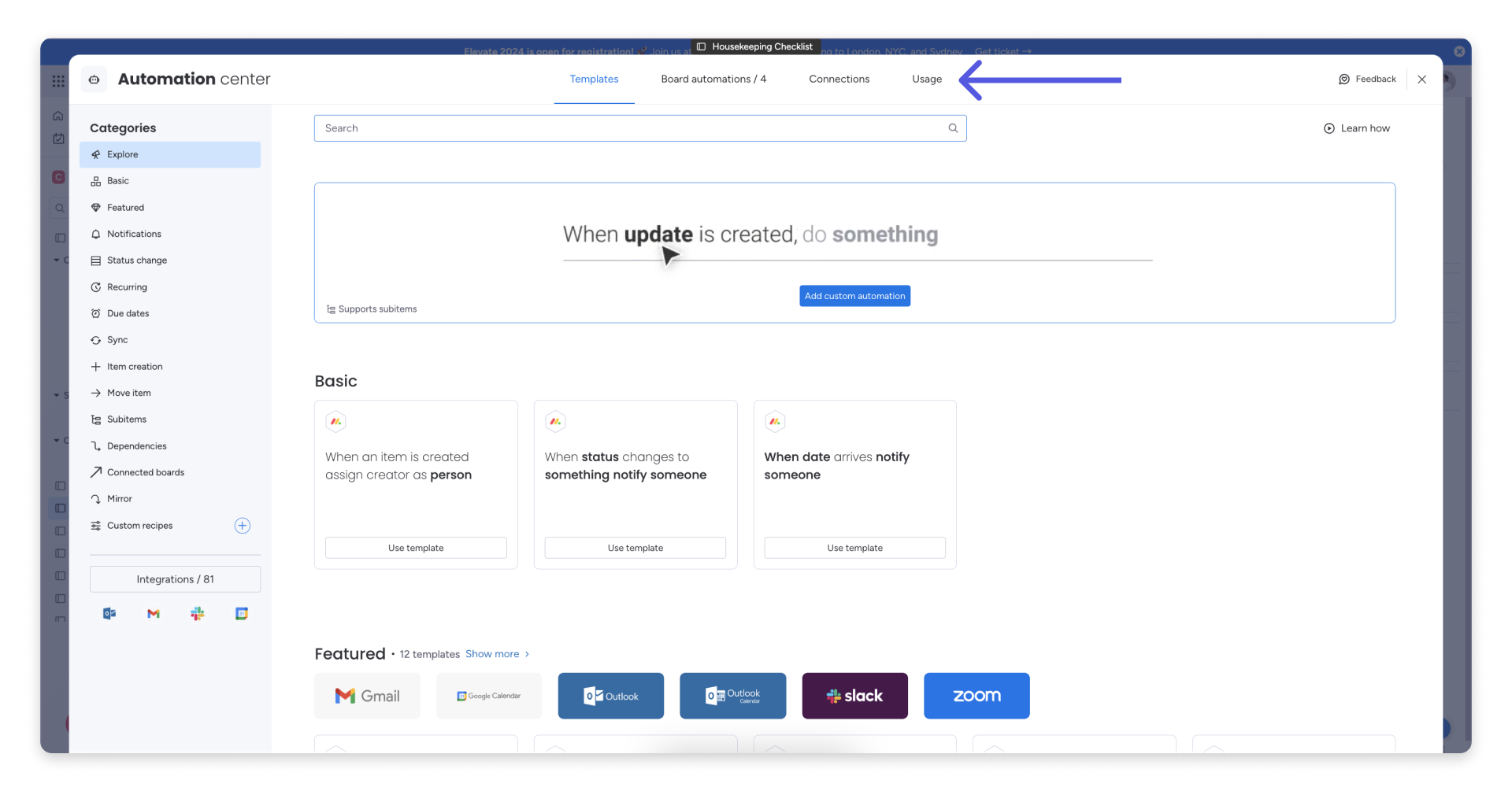The image size is (1512, 791).
Task: Use template for When date arrives notify someone
Action: tap(854, 547)
